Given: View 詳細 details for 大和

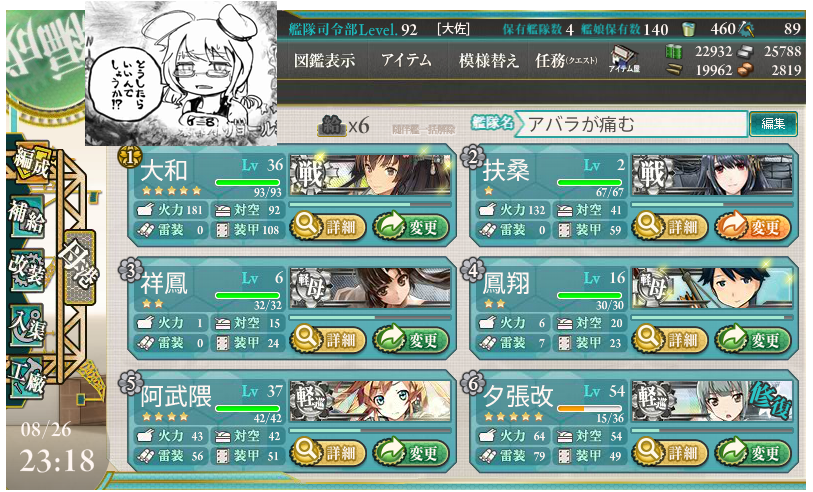Looking at the screenshot, I should [328, 227].
